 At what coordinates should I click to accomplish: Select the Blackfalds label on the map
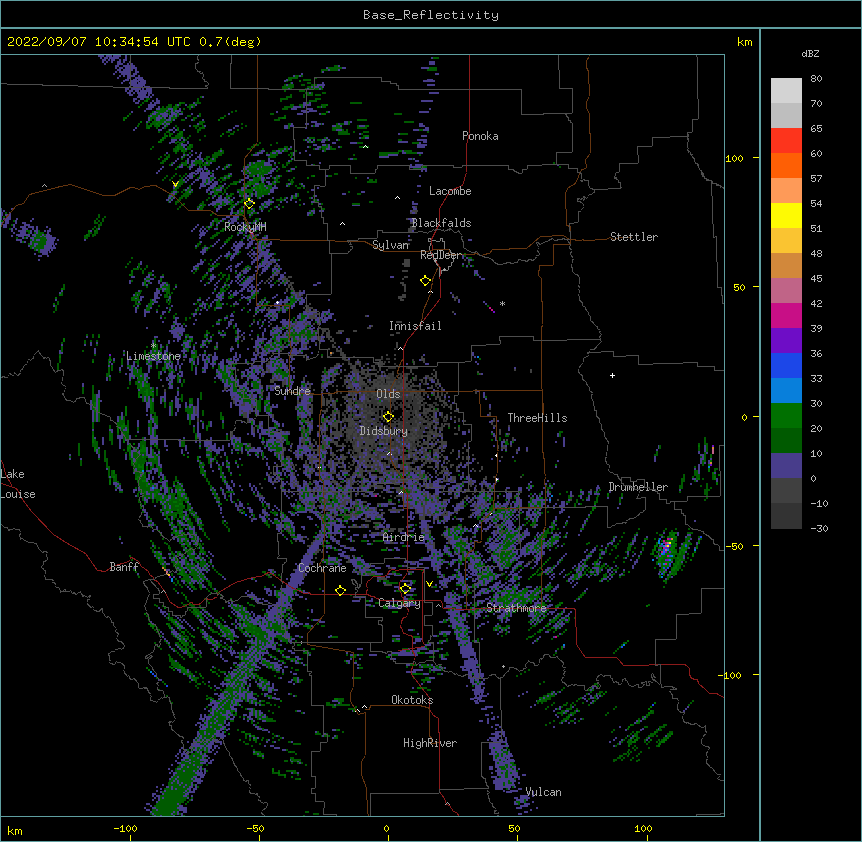(441, 223)
